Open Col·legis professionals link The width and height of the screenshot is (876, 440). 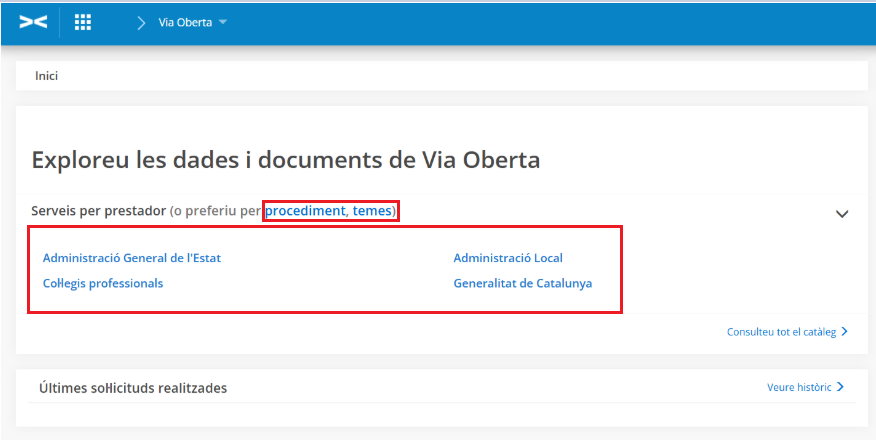tap(103, 283)
